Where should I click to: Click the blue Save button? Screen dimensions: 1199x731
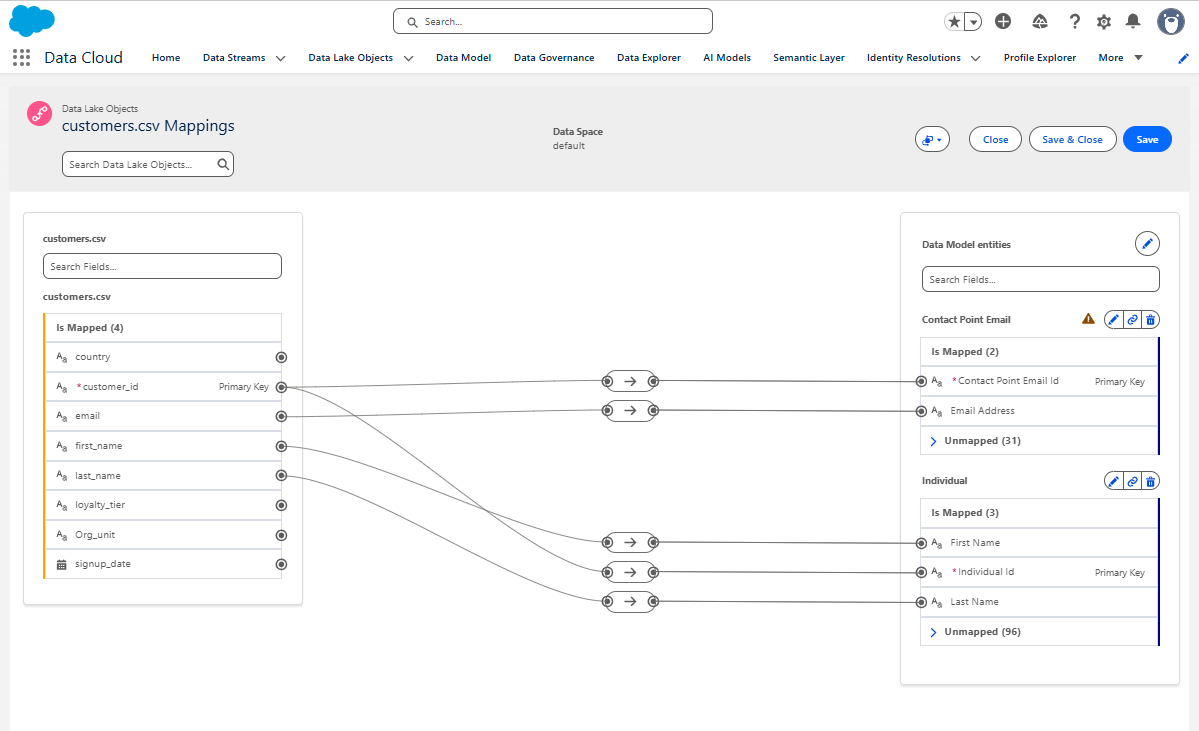1147,139
